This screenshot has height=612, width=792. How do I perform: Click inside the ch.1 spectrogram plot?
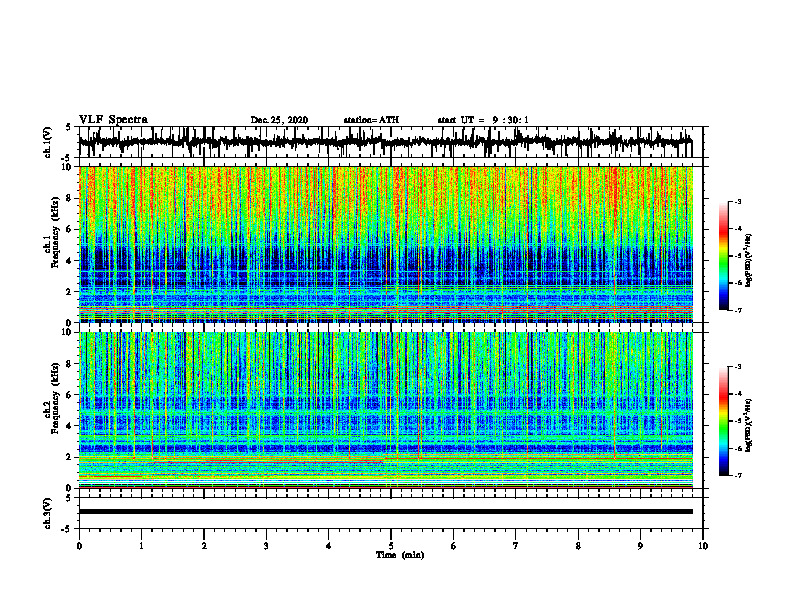click(386, 244)
